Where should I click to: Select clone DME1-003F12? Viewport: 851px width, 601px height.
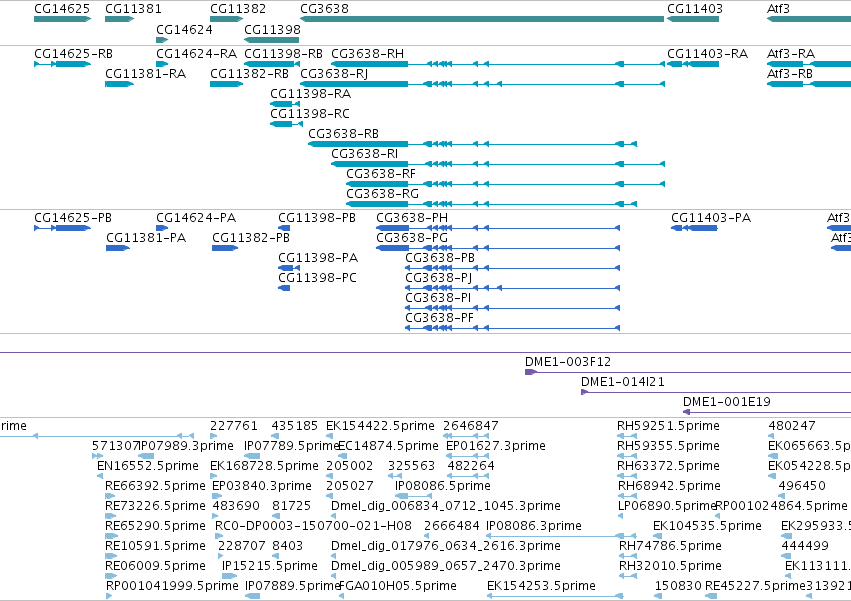(568, 362)
